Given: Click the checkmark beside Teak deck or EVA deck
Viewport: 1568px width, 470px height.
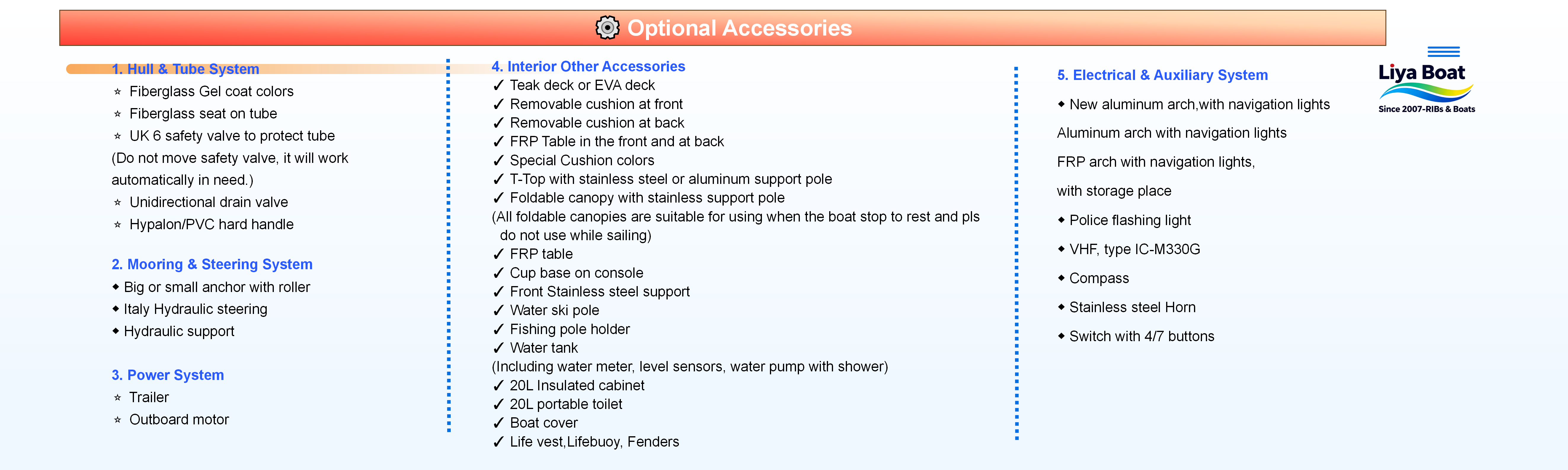Looking at the screenshot, I should click(x=498, y=86).
